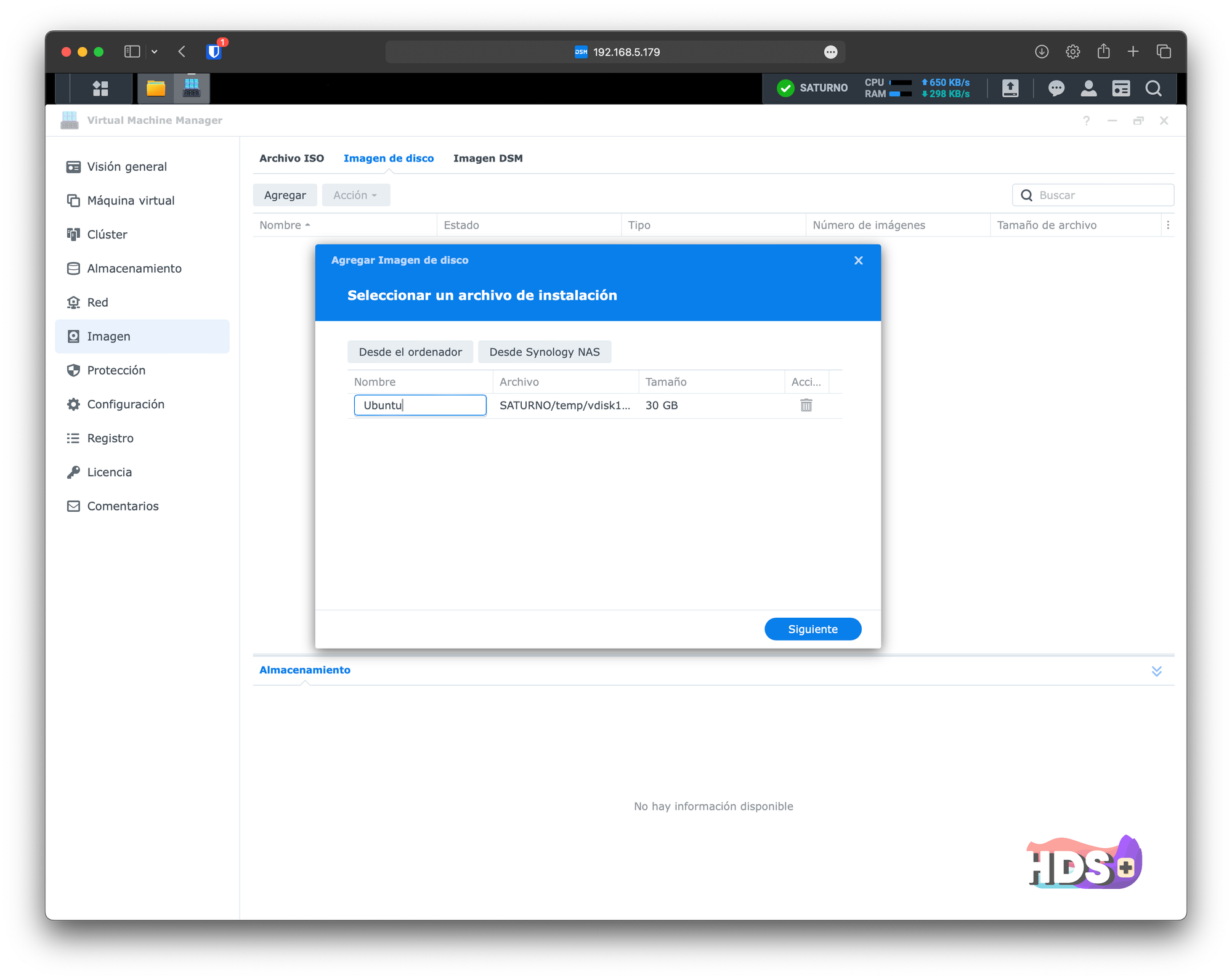
Task: Open the DSM widgets panel icon
Action: (1121, 88)
